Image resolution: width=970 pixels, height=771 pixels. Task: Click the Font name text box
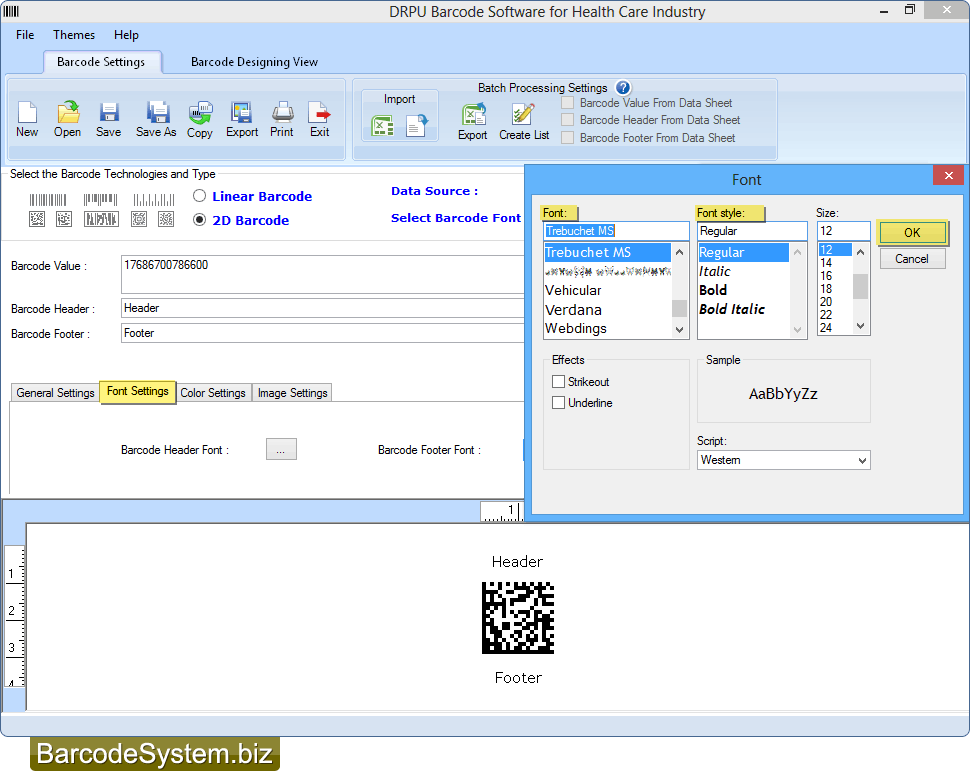(616, 231)
